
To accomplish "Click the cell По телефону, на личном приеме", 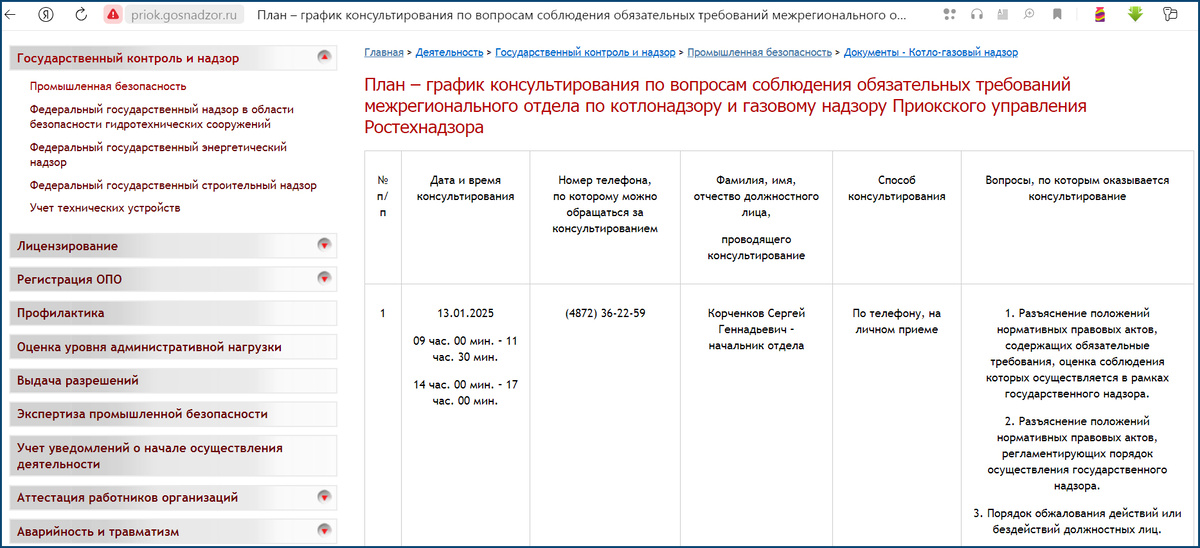I will (896, 321).
